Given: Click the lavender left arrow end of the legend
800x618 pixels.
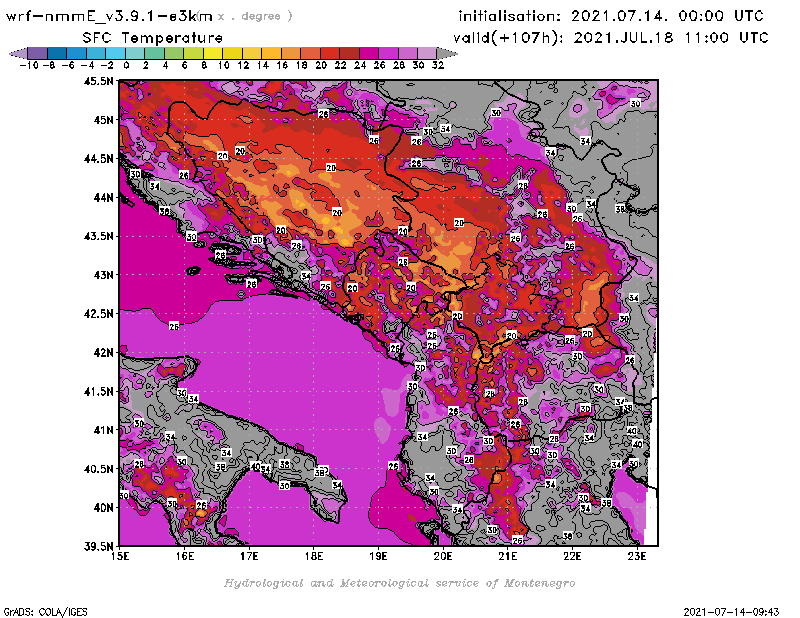Looking at the screenshot, I should 18,53.
